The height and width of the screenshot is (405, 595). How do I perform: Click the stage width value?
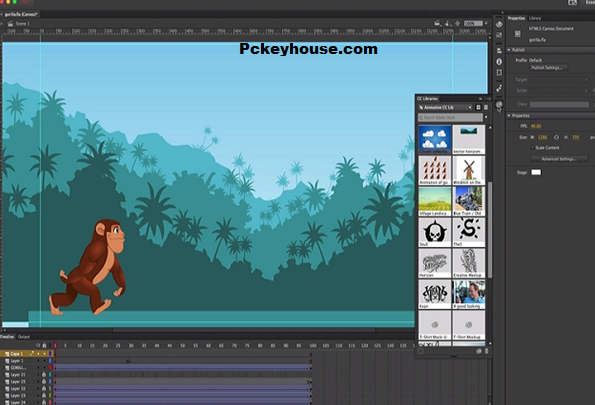pyautogui.click(x=542, y=137)
